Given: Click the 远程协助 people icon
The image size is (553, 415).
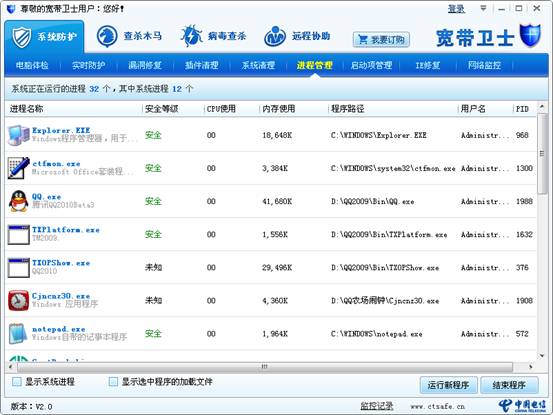Looking at the screenshot, I should click(275, 36).
